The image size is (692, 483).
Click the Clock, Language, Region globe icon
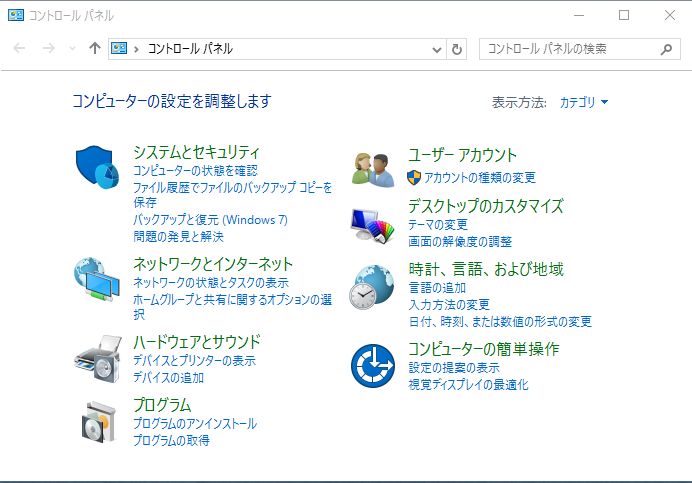[x=373, y=287]
